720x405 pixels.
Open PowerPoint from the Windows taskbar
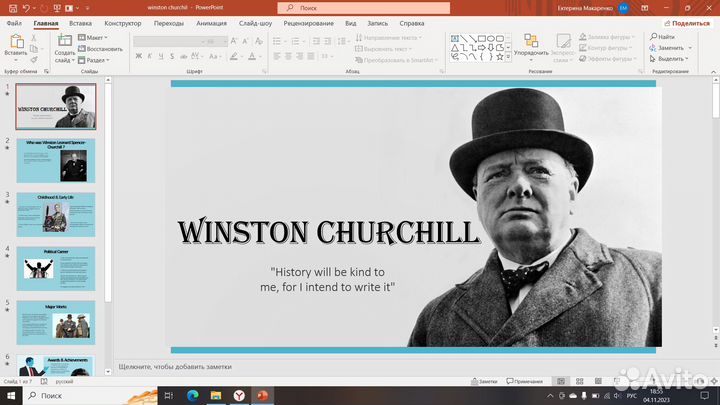tap(262, 396)
